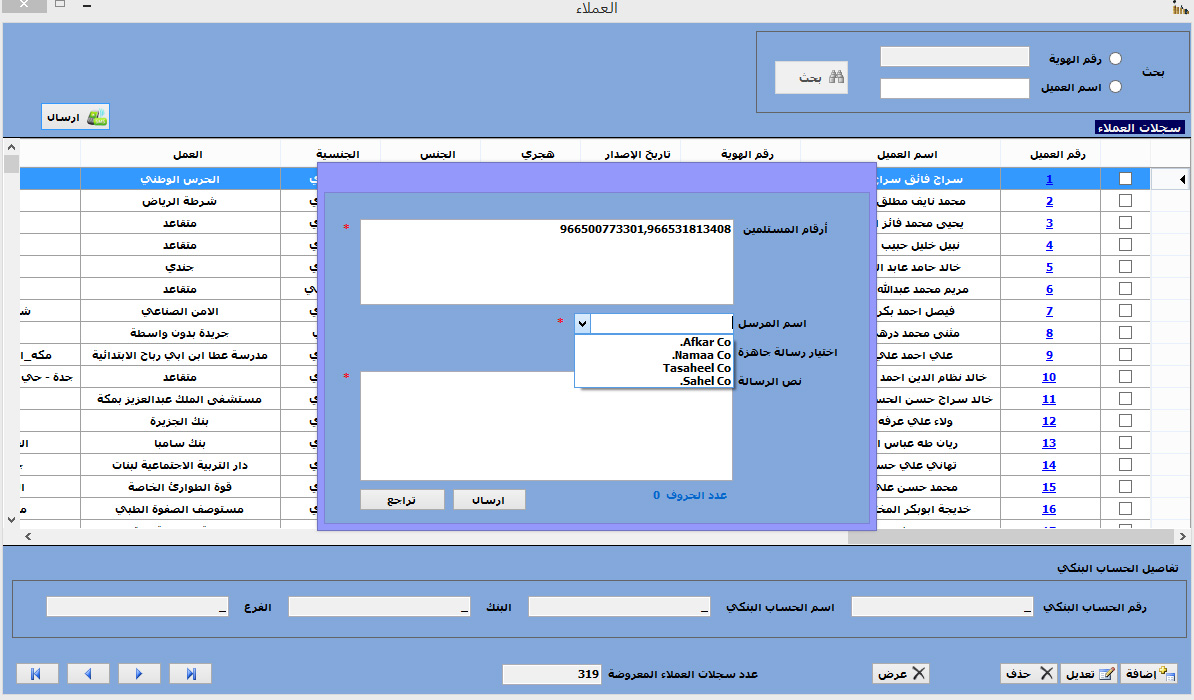Screen dimensions: 1194x700
Task: Jump to the last record with the navigation arrow
Action: tap(190, 673)
